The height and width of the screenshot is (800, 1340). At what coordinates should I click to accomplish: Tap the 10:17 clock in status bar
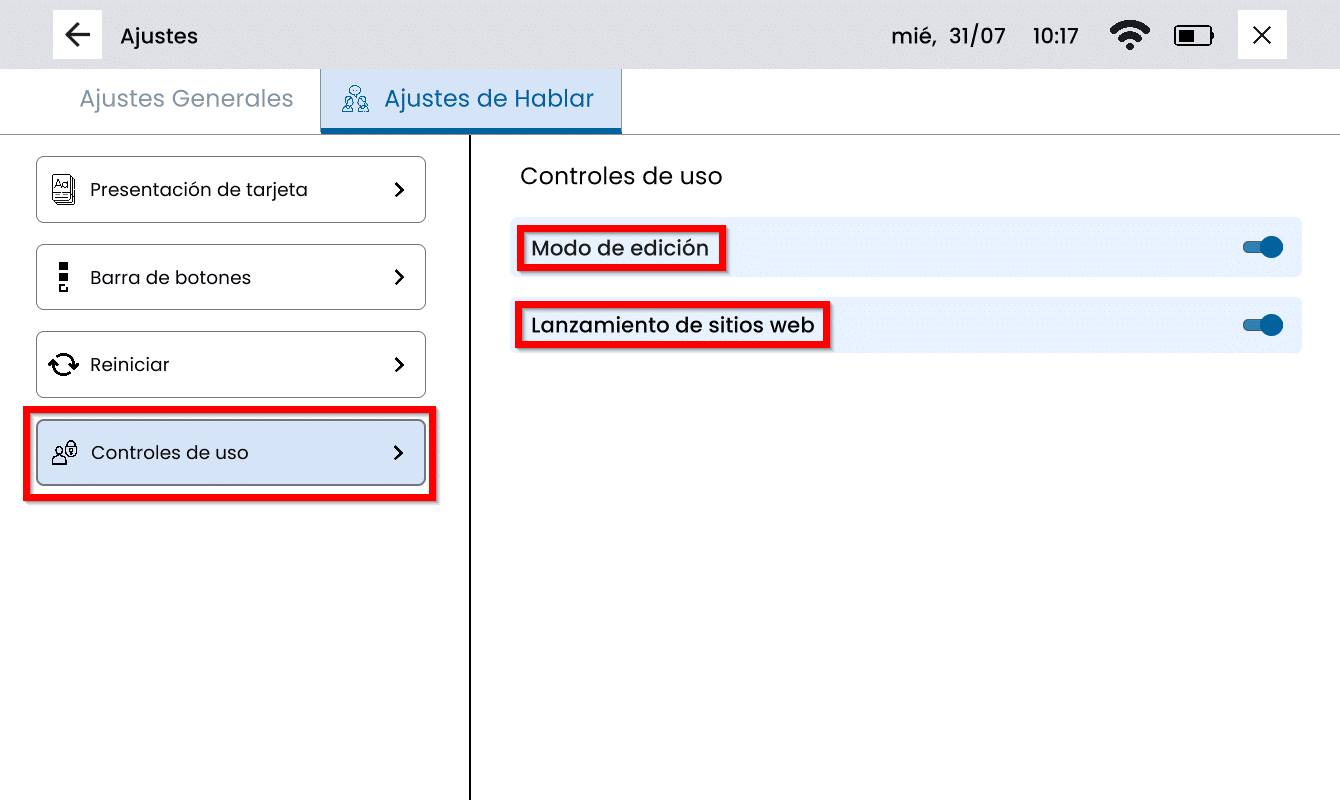tap(1055, 37)
